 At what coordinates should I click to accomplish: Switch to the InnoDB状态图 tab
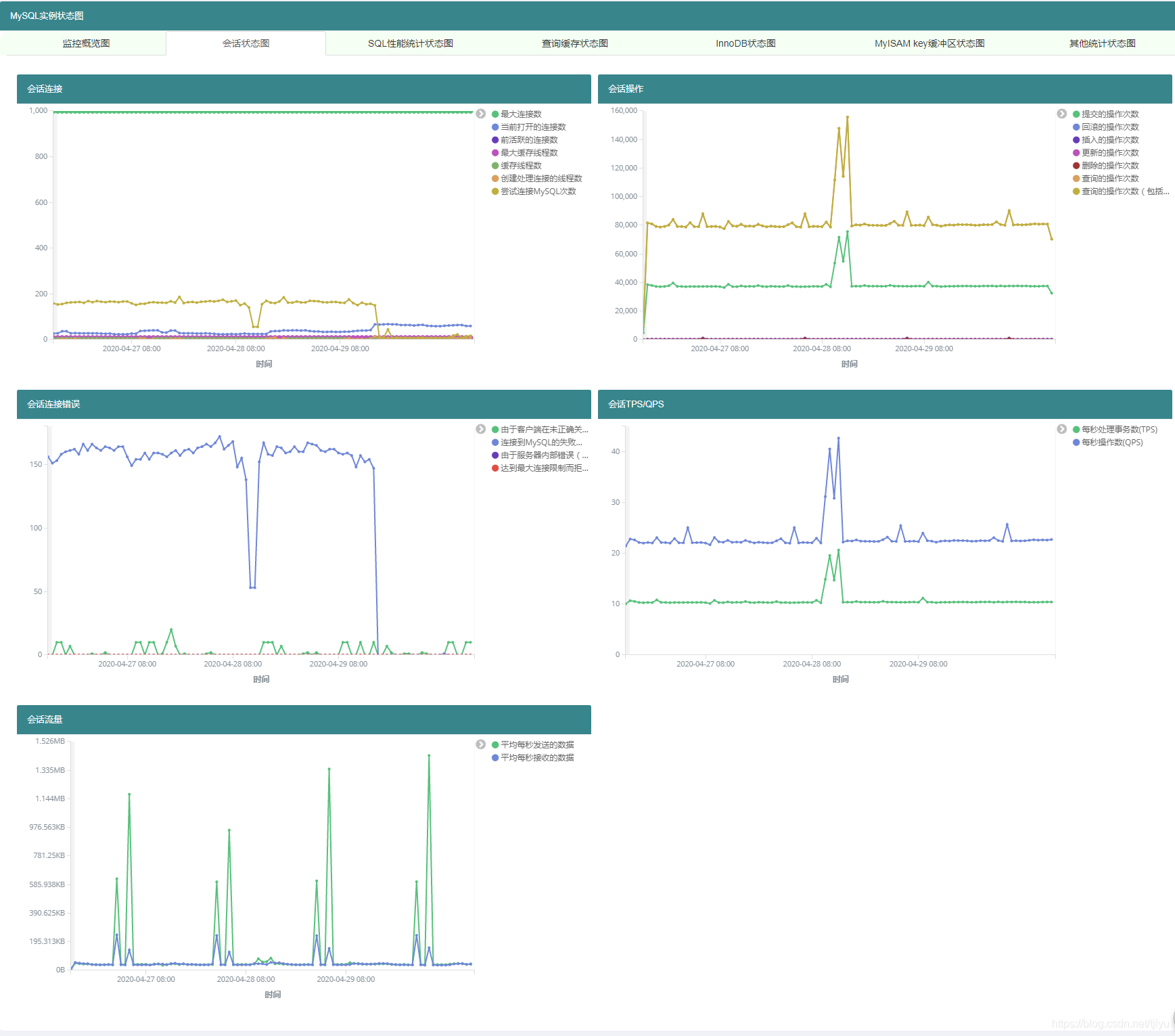coord(745,43)
